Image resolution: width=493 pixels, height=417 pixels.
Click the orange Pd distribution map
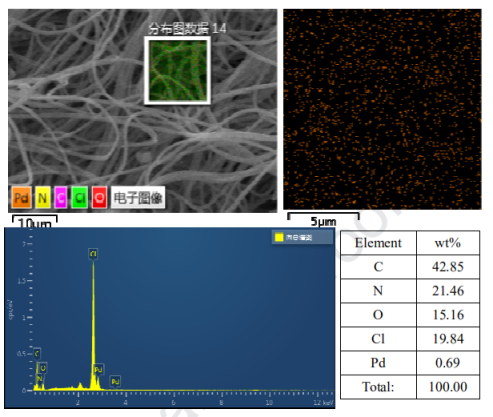click(x=382, y=109)
